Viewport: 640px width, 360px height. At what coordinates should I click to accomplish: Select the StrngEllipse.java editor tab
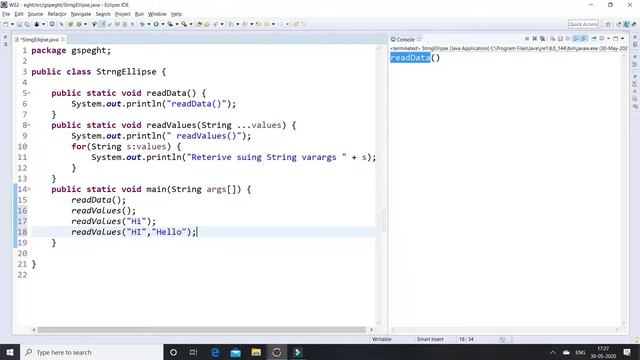pyautogui.click(x=39, y=40)
